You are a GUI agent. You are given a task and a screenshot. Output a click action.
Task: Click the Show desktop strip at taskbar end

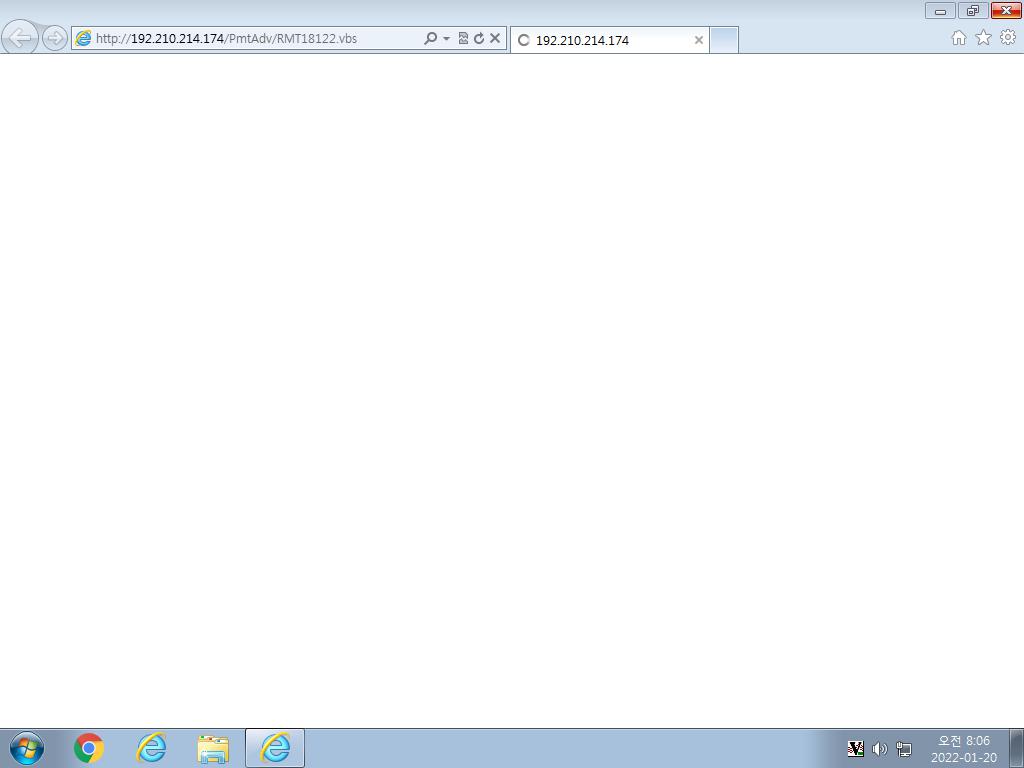tap(1016, 748)
